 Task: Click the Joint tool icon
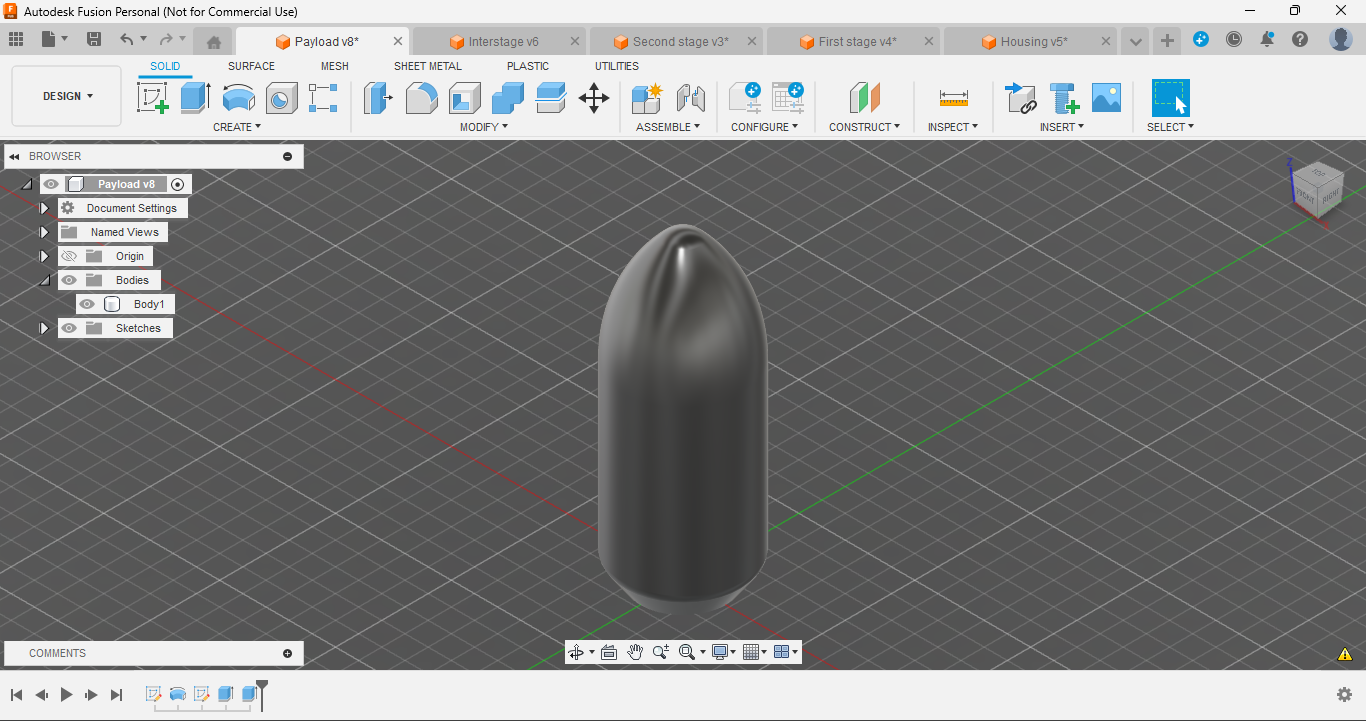[691, 98]
